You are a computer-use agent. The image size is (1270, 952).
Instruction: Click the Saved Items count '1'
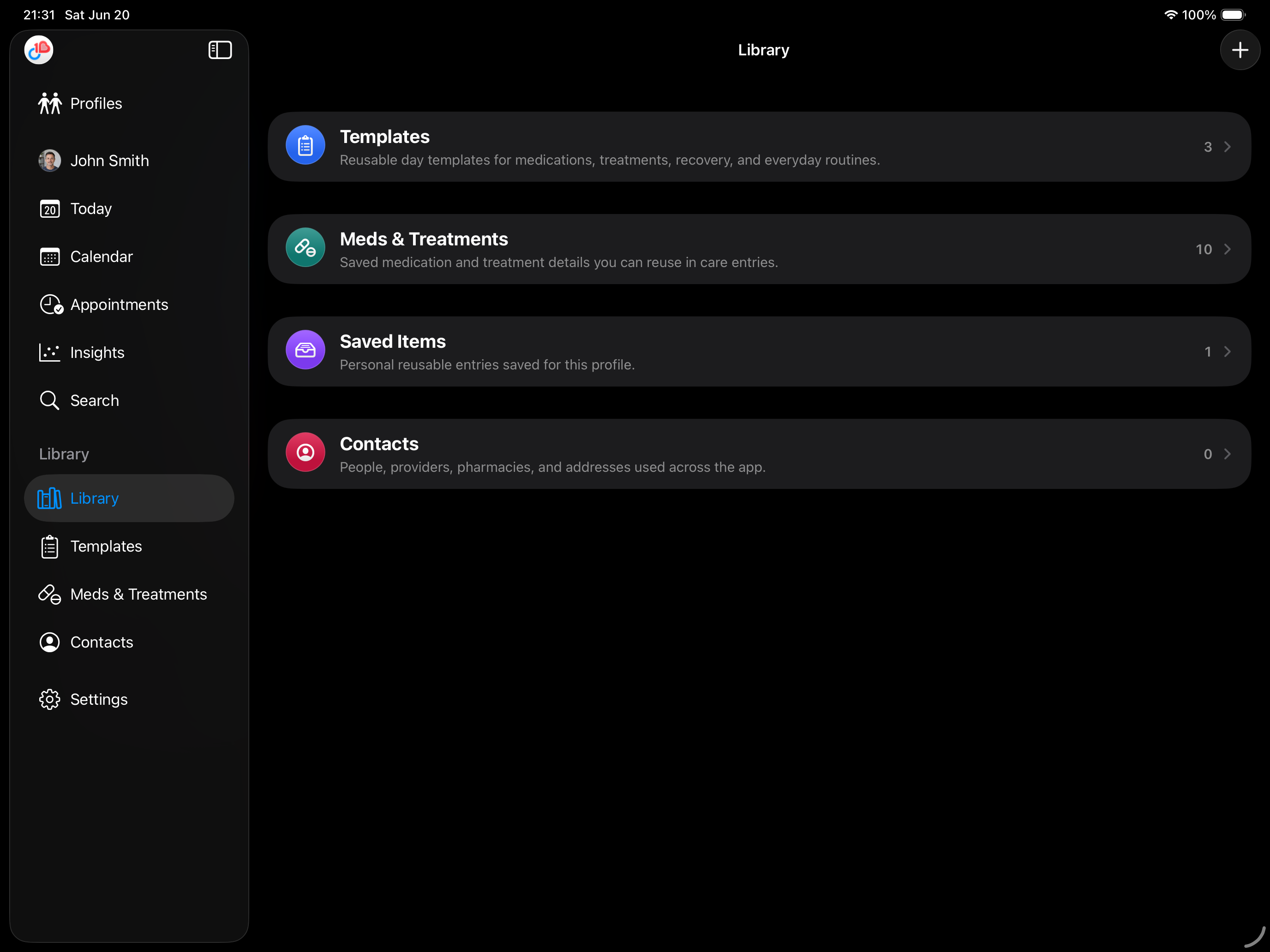pyautogui.click(x=1208, y=352)
